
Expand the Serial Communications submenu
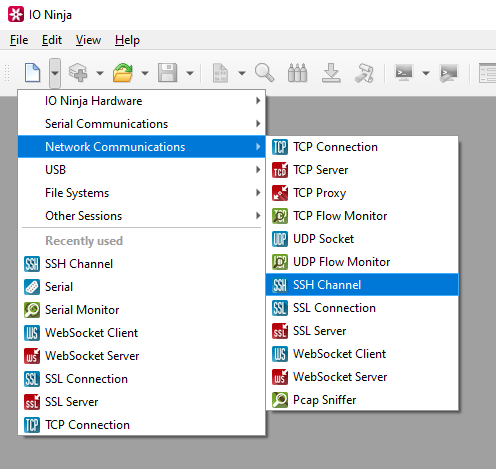click(x=142, y=124)
